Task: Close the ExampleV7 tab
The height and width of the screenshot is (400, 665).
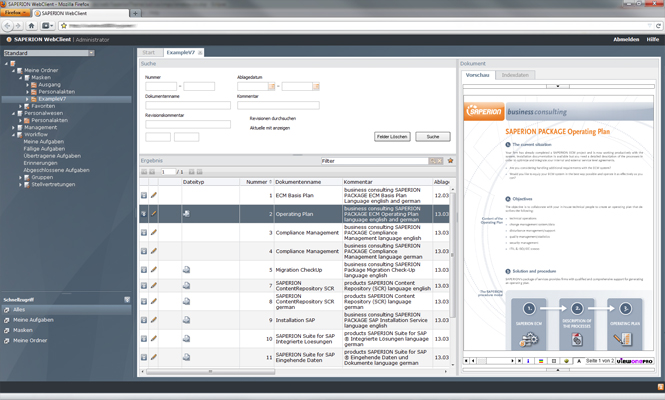Action: click(200, 53)
